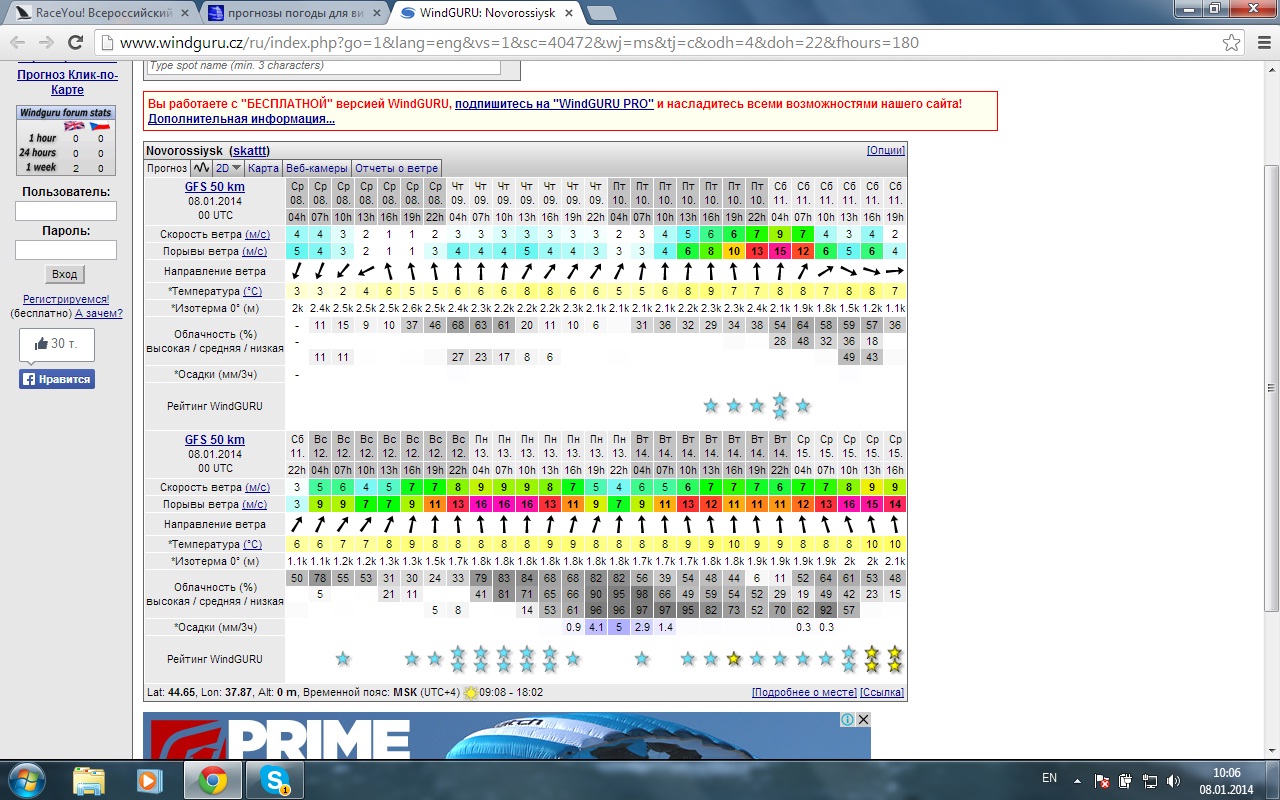Switch to the прогнозы погоды tab
The height and width of the screenshot is (800, 1280).
pyautogui.click(x=295, y=14)
